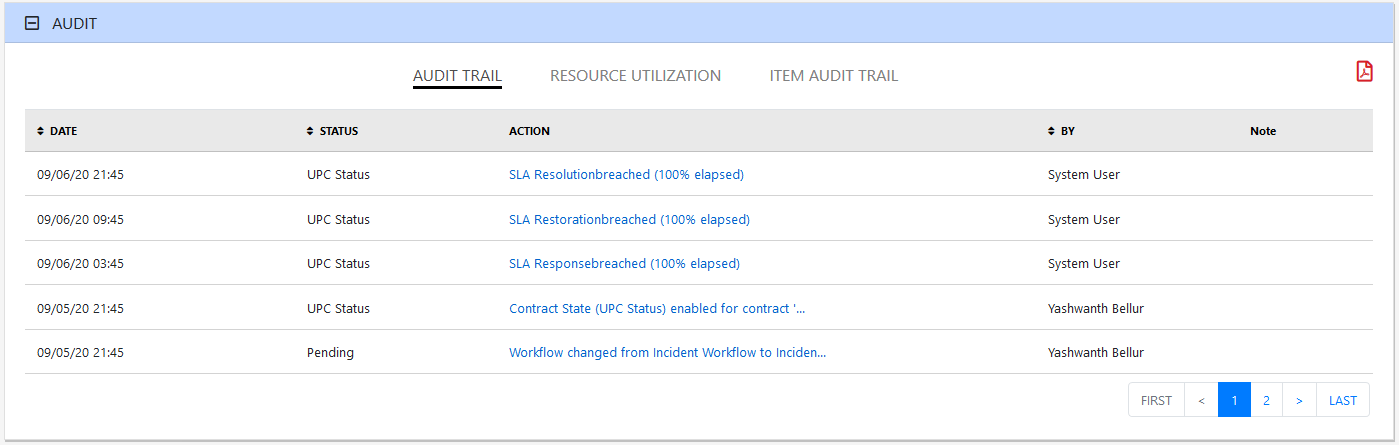Jump to page 2
Image resolution: width=1399 pixels, height=445 pixels.
point(1266,400)
